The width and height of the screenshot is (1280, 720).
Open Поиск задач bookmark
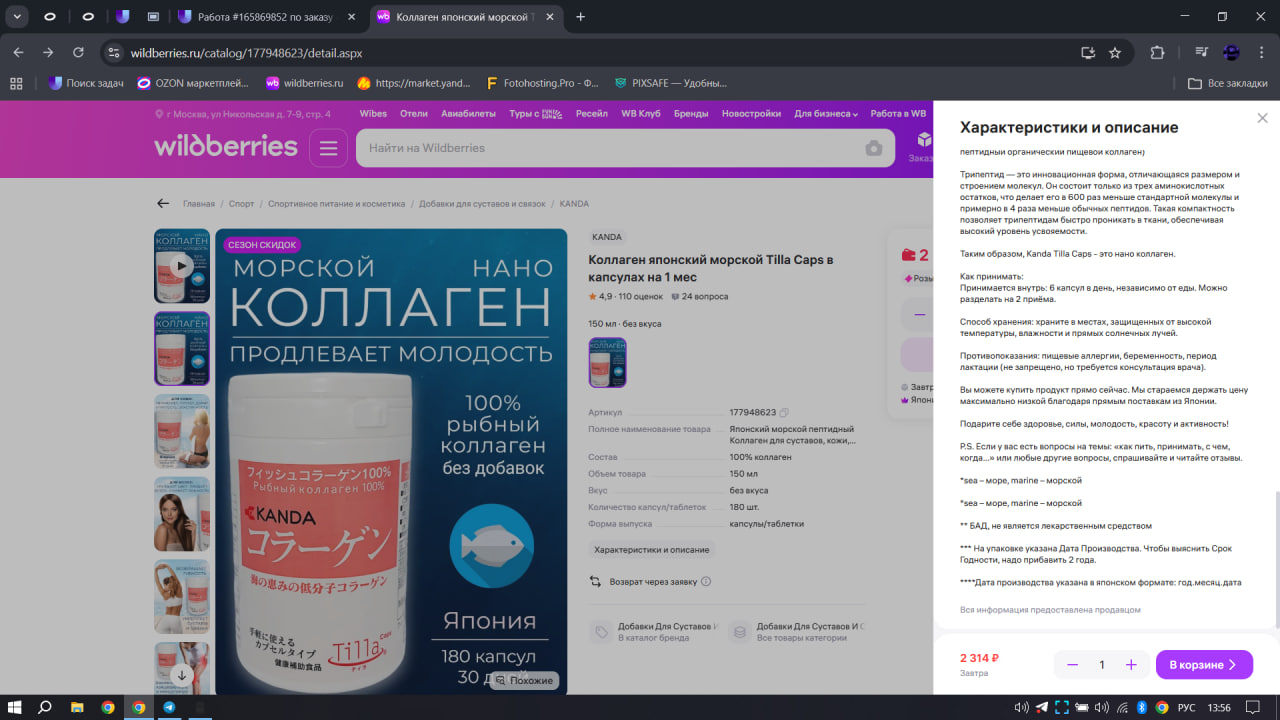click(x=86, y=83)
